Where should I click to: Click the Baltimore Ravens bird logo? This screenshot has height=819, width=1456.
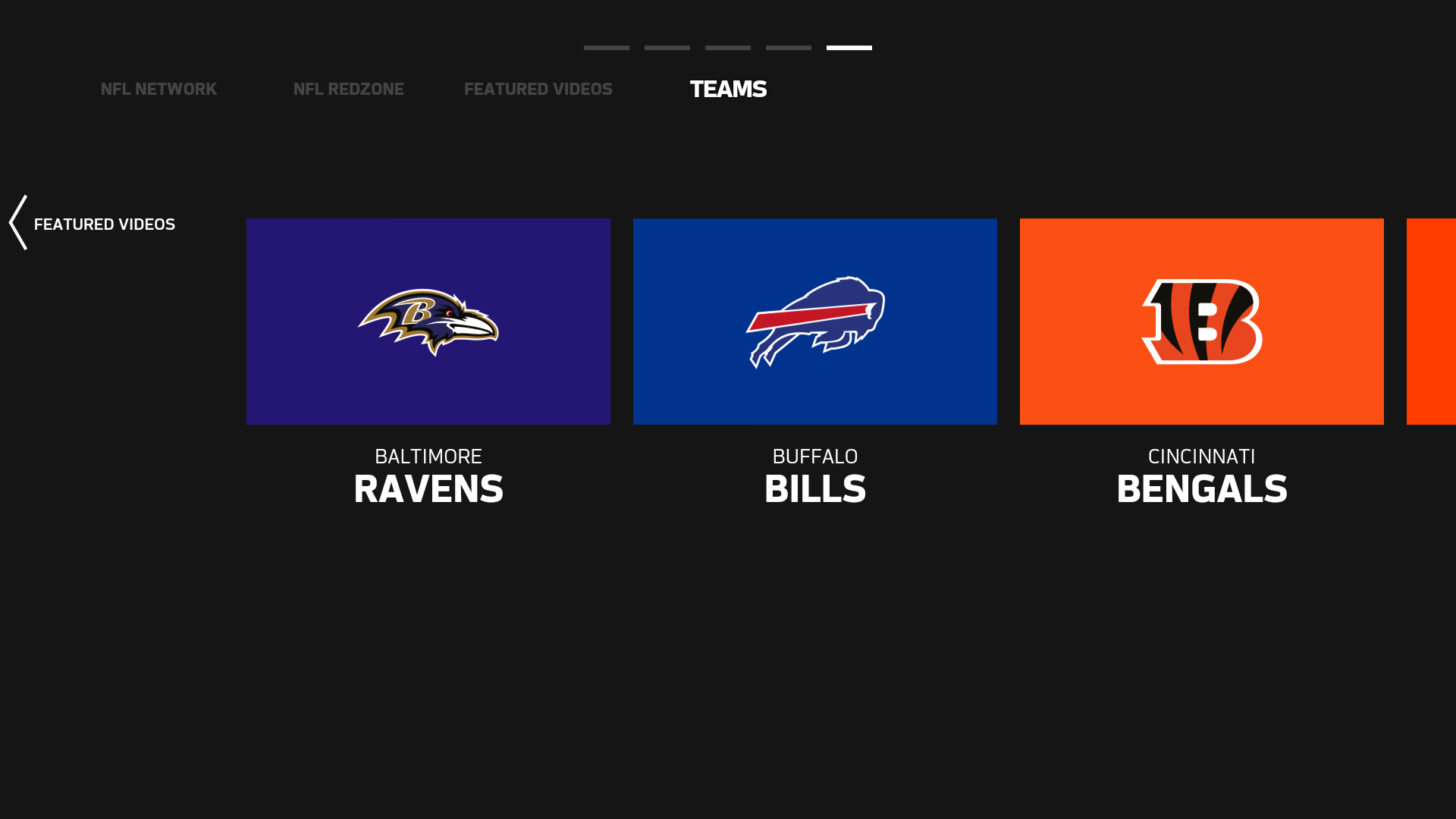(x=428, y=322)
